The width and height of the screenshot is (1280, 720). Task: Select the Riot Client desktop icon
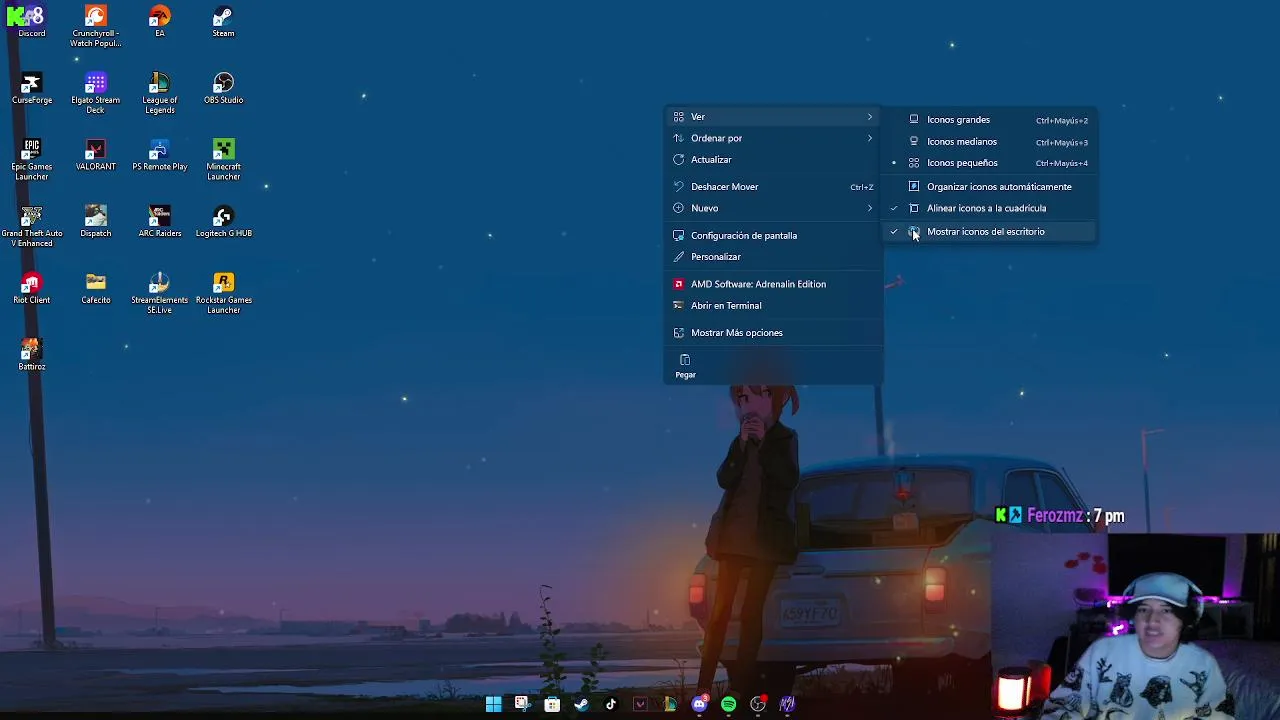31,289
